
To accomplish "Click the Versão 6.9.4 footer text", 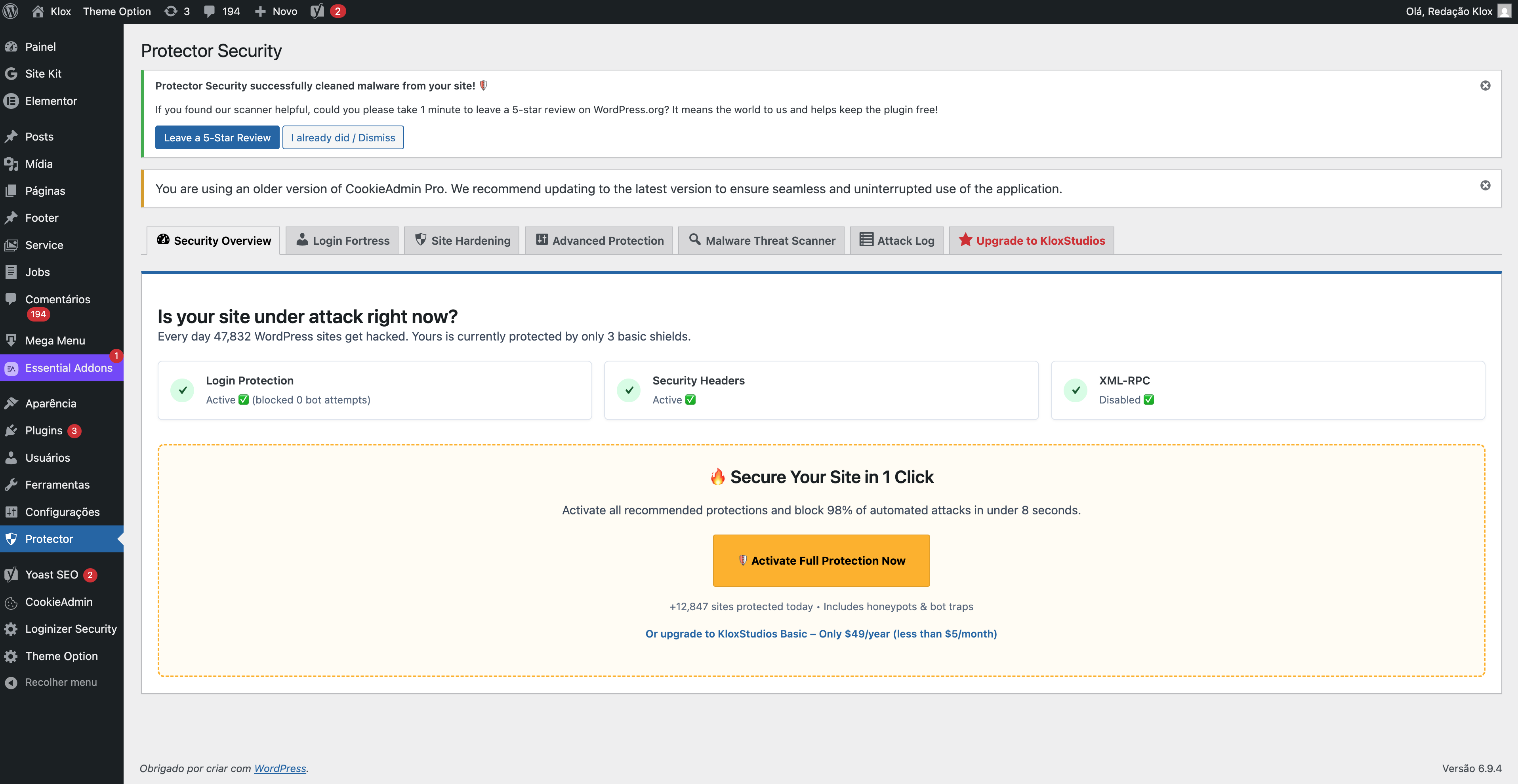I will click(1471, 769).
